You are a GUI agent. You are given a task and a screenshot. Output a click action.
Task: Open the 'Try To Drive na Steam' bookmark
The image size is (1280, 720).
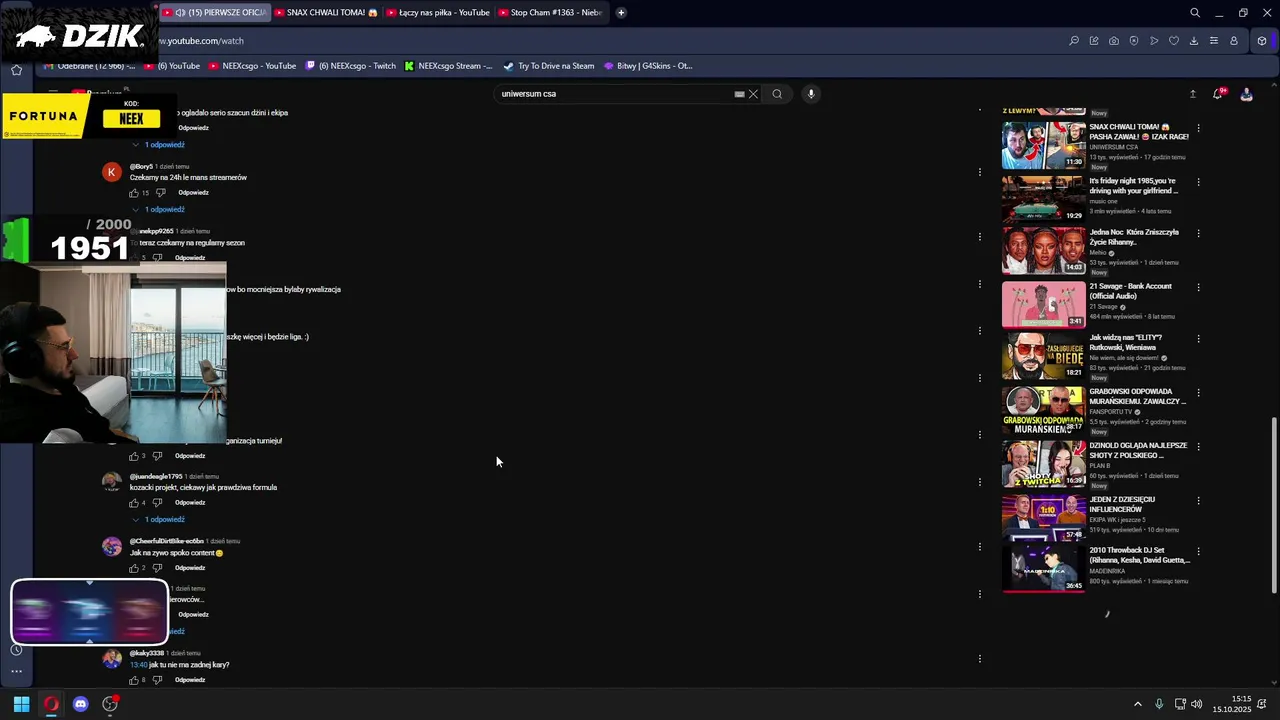549,66
